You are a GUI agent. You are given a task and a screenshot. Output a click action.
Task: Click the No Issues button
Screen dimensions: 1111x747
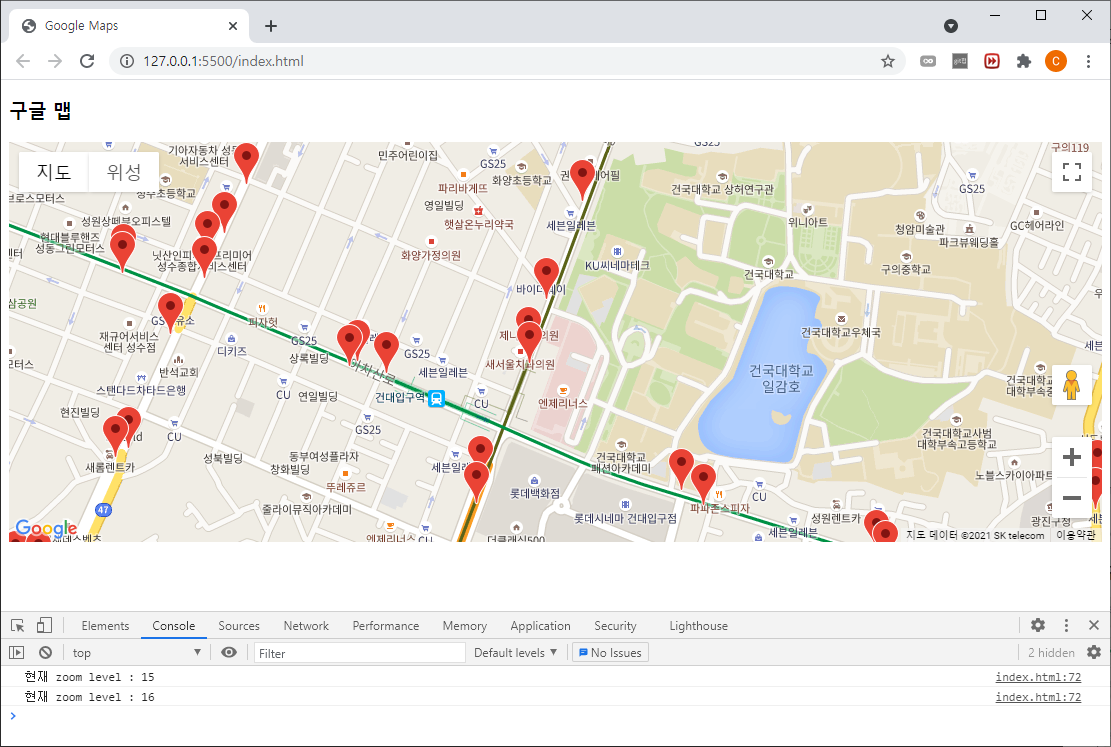[610, 653]
